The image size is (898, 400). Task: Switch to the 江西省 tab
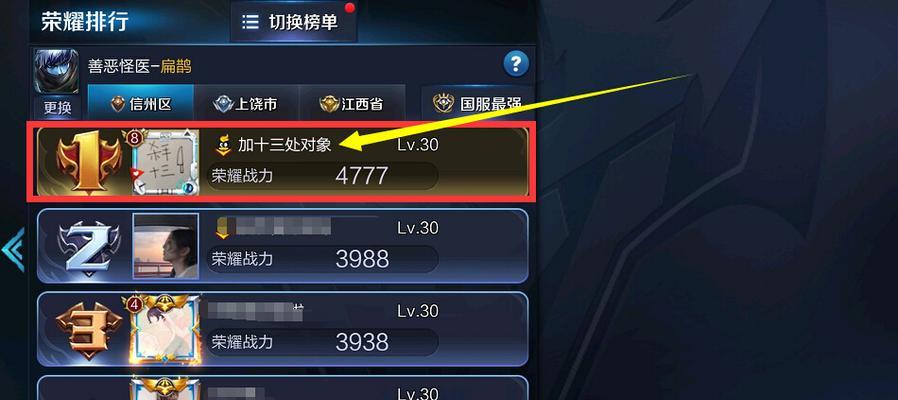click(352, 104)
